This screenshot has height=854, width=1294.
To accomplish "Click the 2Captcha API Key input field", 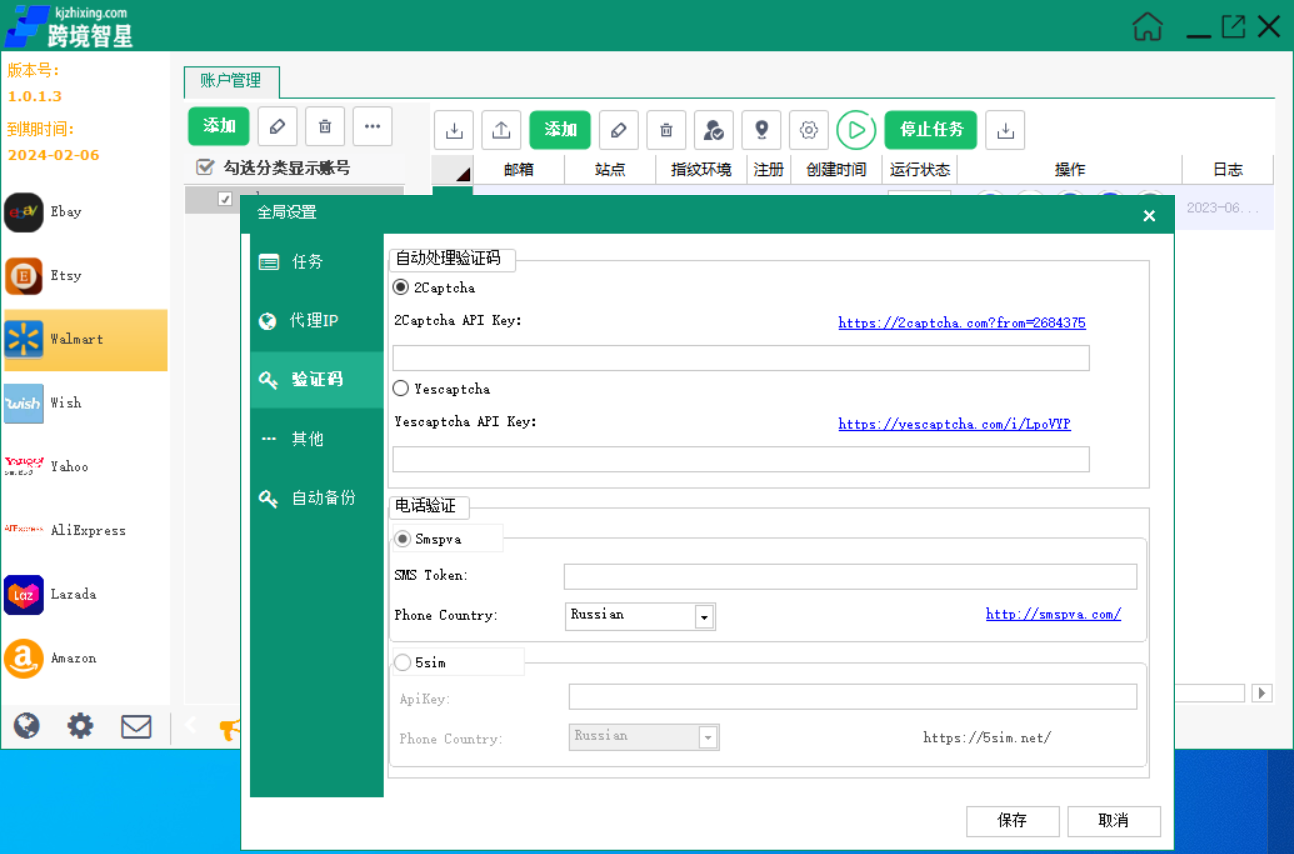I will pos(741,358).
